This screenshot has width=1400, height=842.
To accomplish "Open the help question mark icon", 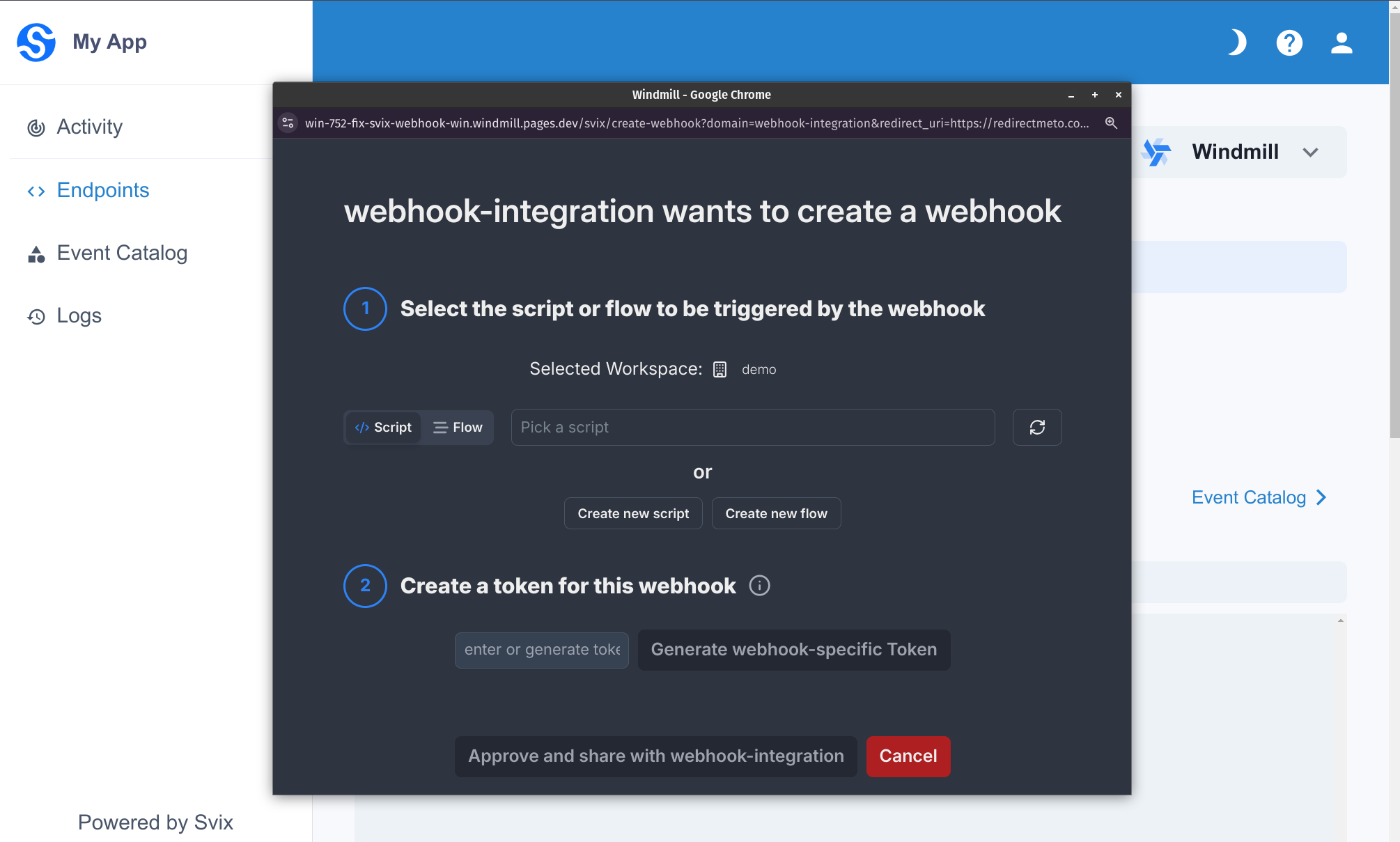I will [x=1289, y=42].
